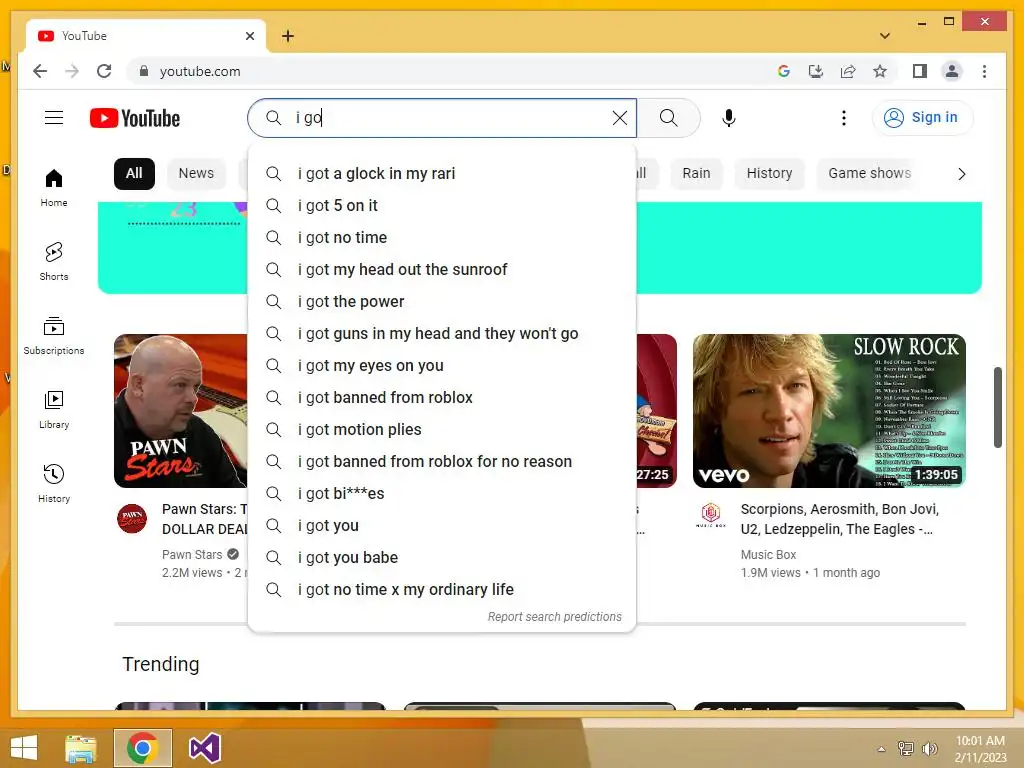Choose suggestion 'i got a glock in my rari'
The height and width of the screenshot is (768, 1024).
442,174
